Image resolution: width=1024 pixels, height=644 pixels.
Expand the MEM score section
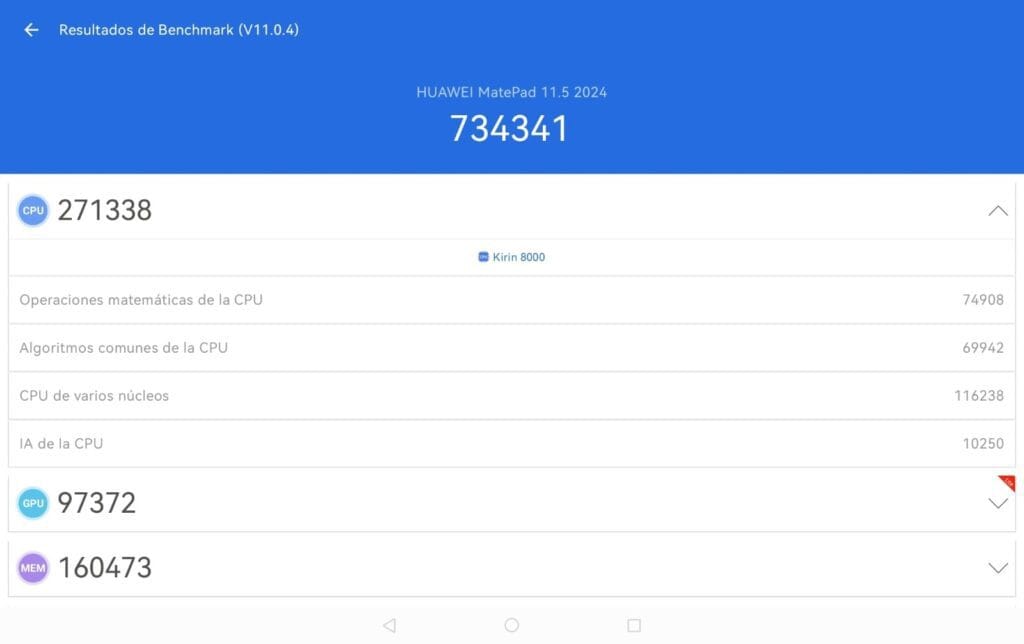997,568
